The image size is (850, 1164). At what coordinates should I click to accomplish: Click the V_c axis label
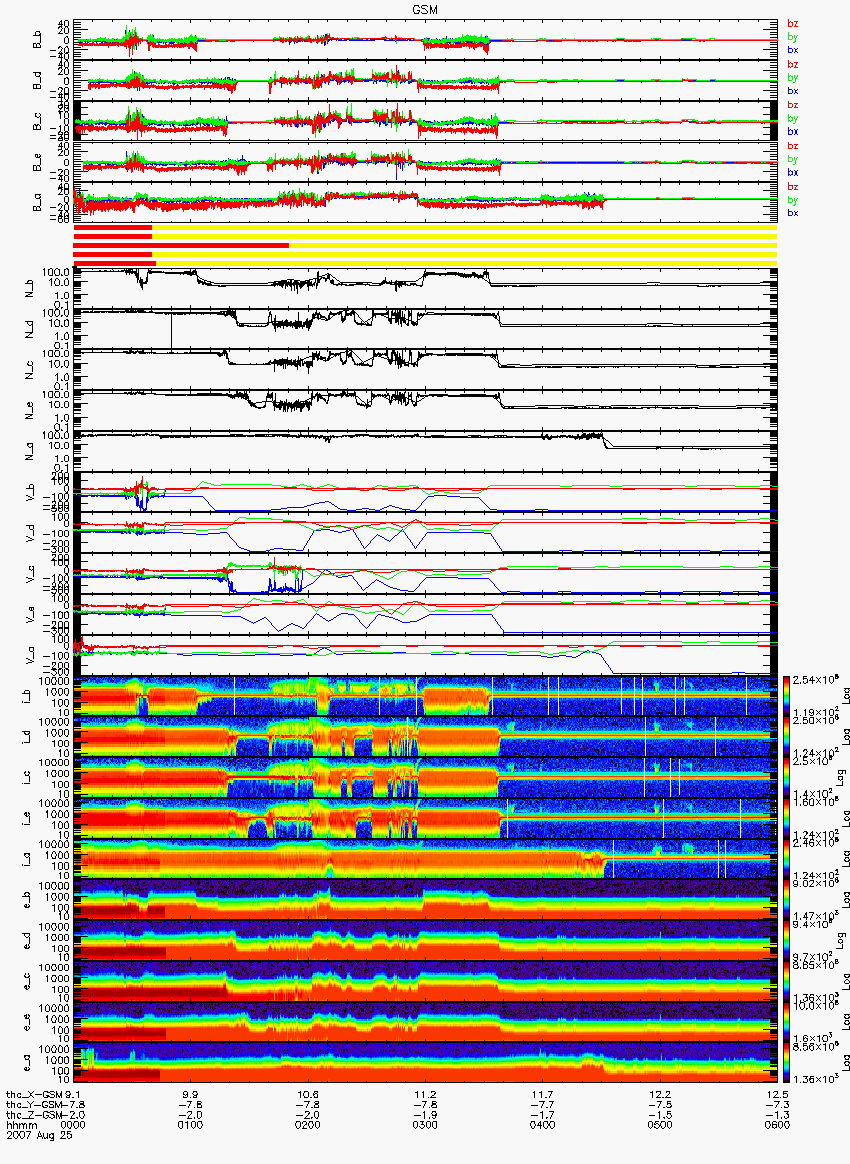point(31,574)
